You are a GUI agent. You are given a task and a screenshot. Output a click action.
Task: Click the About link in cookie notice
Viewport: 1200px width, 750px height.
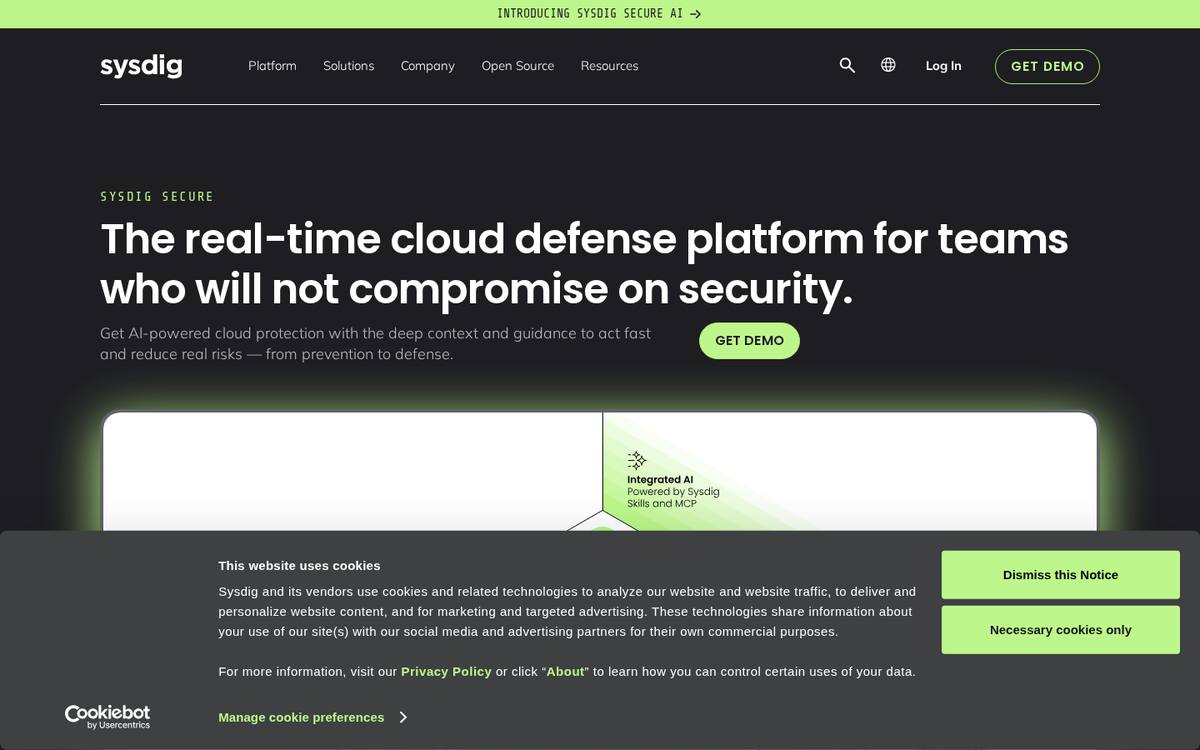pos(565,672)
